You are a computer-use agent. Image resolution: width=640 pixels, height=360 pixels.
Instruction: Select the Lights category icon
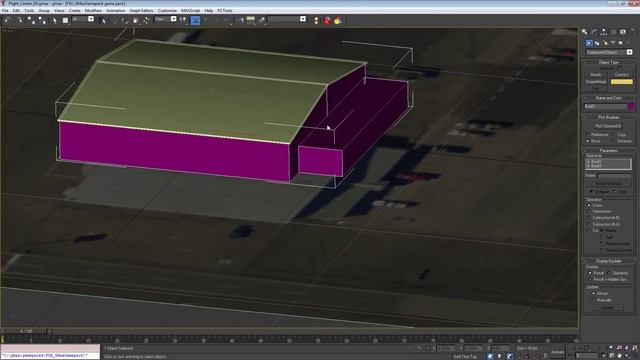coord(605,43)
